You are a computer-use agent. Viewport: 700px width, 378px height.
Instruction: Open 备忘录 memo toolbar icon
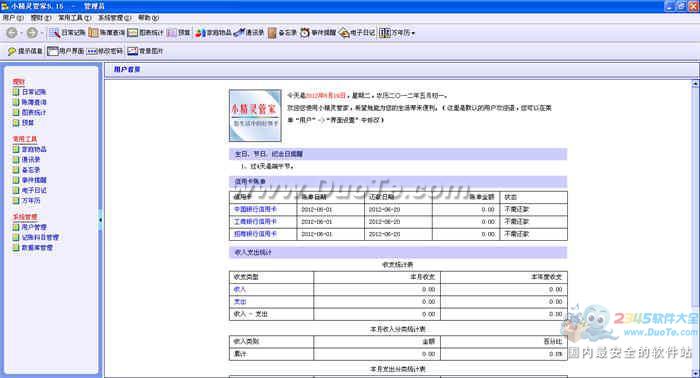click(x=282, y=33)
